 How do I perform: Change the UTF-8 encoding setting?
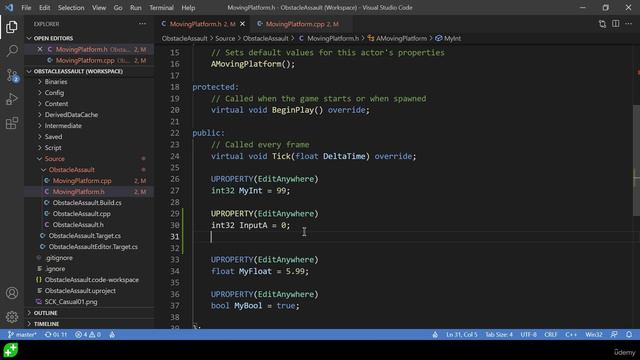click(x=528, y=335)
